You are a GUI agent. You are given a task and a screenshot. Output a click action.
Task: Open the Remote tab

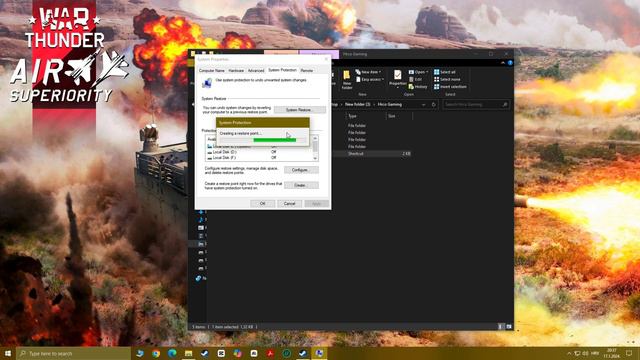click(x=307, y=71)
